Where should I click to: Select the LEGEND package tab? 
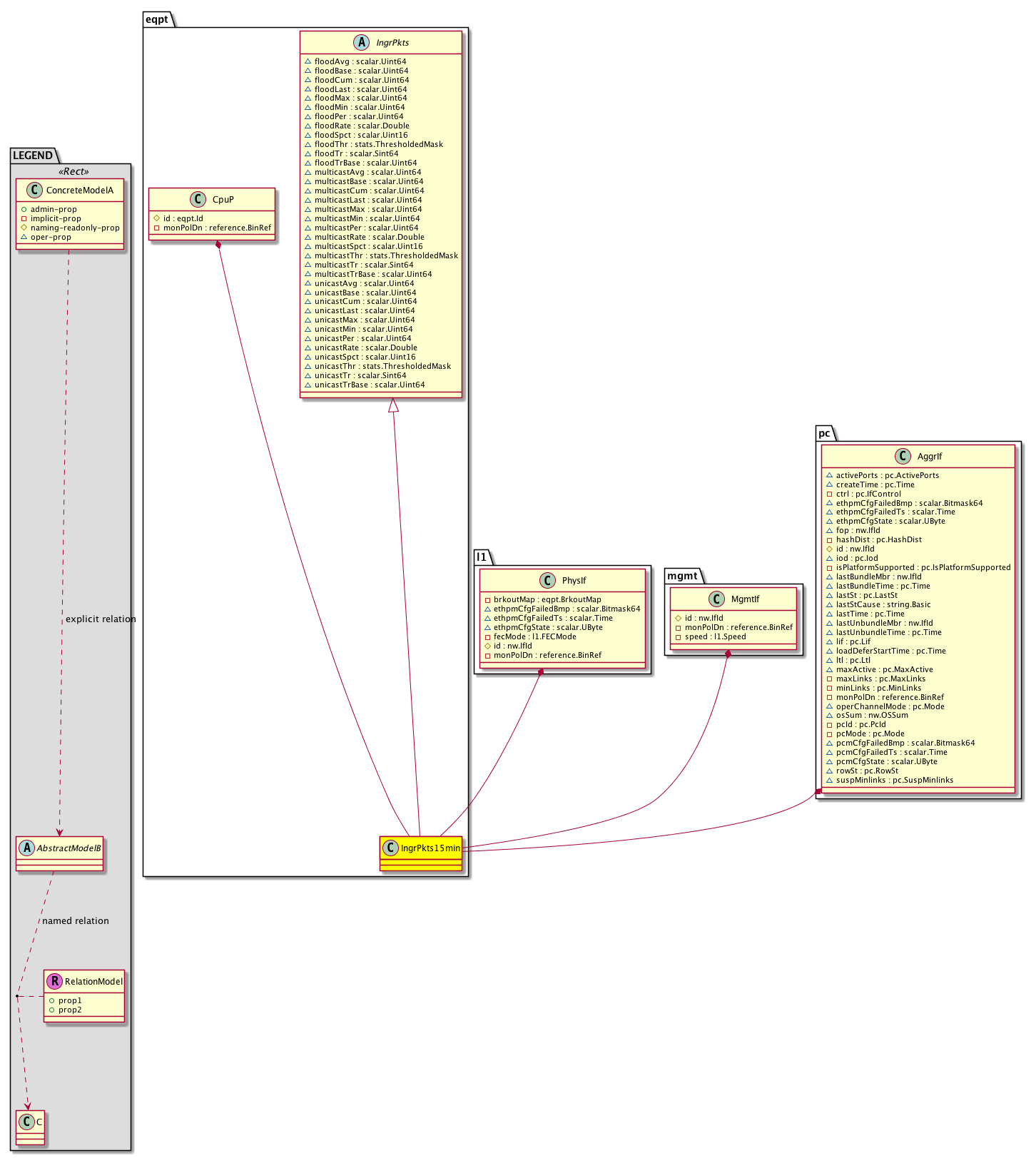(x=33, y=156)
